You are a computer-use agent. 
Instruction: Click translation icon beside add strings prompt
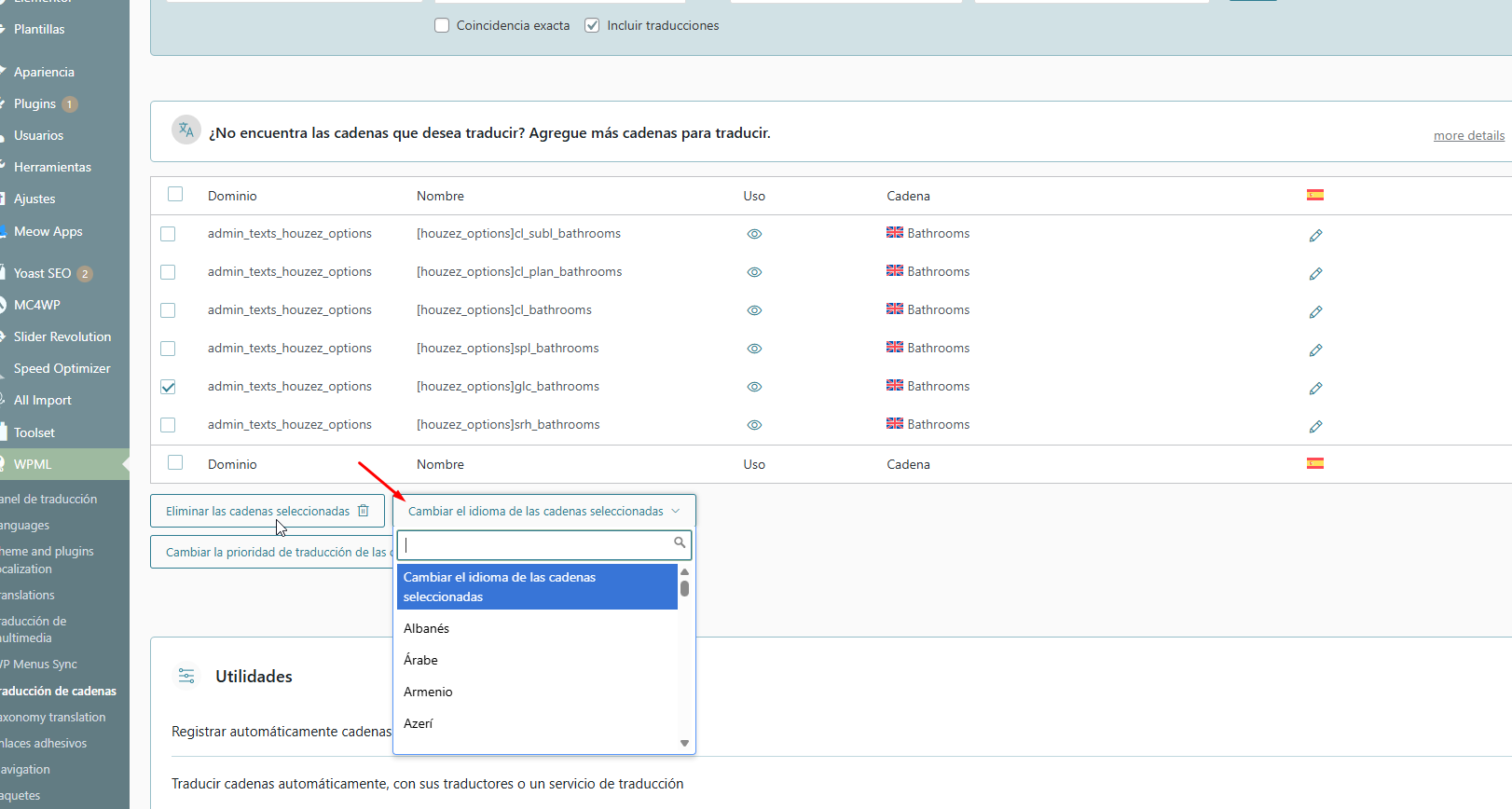(186, 130)
